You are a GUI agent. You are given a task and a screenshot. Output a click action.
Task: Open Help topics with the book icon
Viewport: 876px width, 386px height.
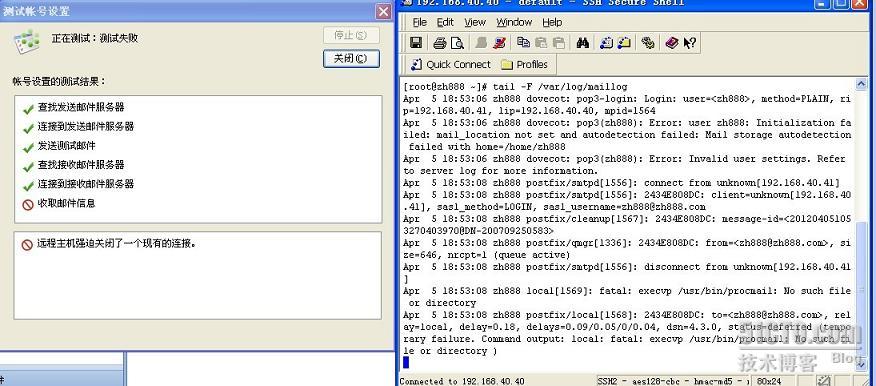pos(672,42)
